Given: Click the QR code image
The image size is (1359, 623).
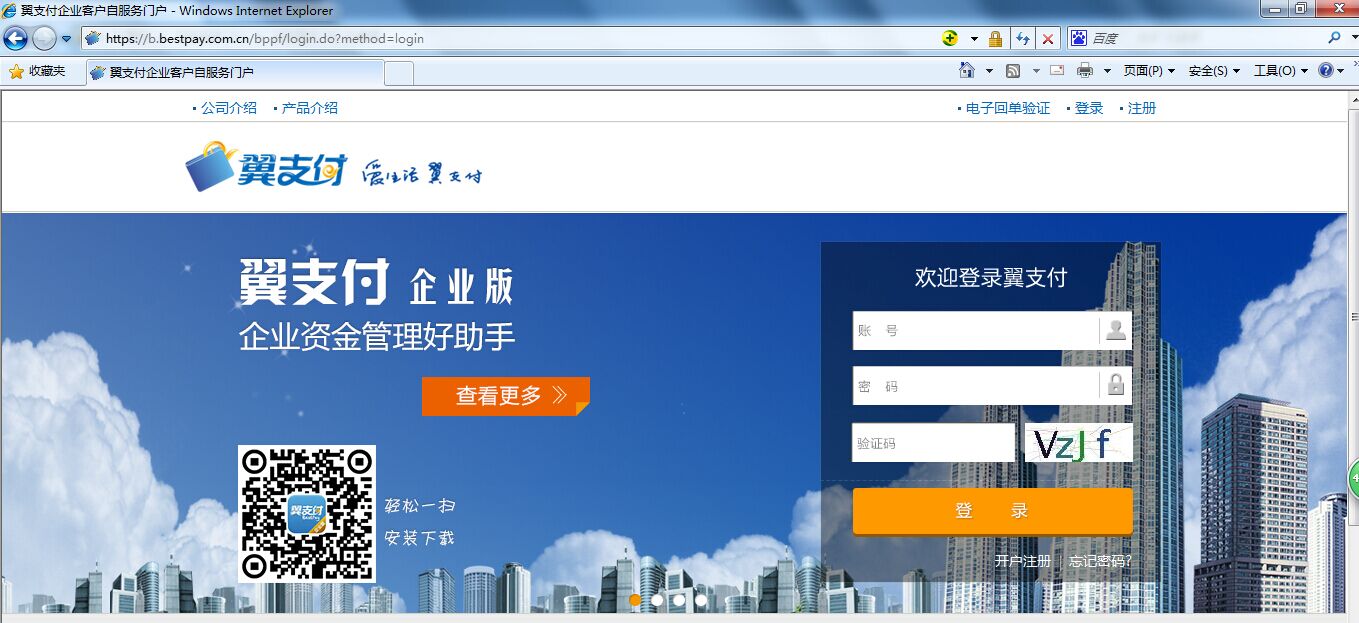Looking at the screenshot, I should [307, 514].
